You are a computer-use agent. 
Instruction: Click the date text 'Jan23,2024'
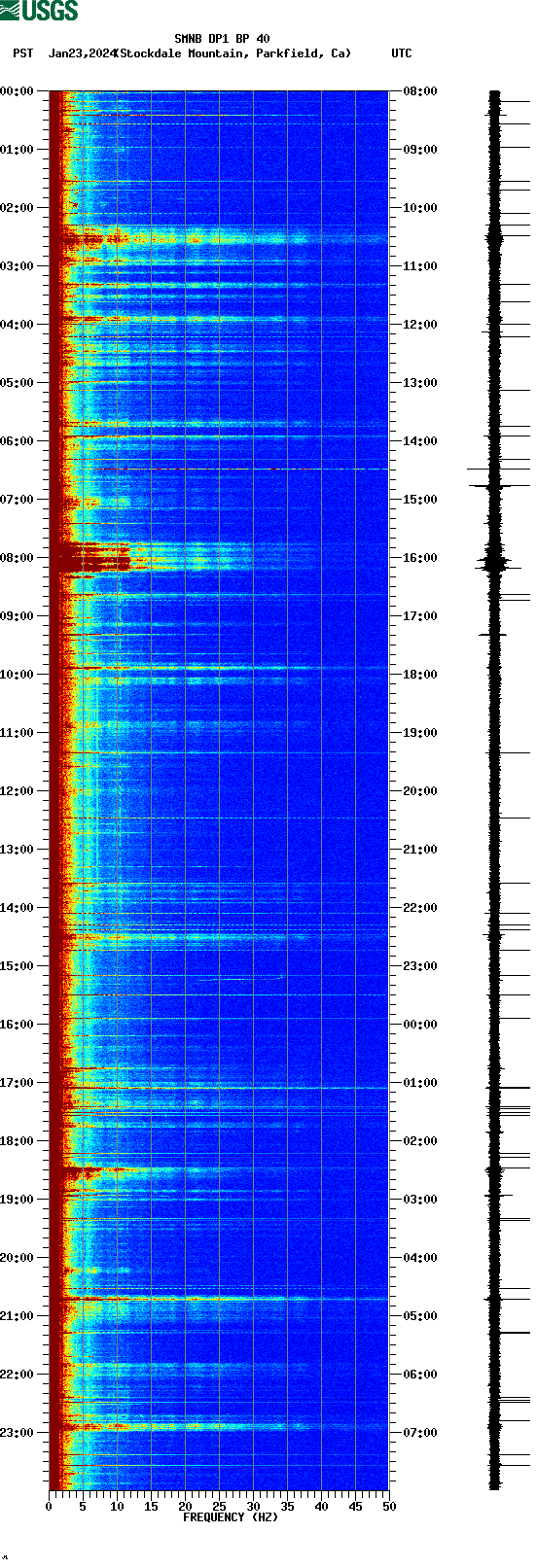click(81, 53)
